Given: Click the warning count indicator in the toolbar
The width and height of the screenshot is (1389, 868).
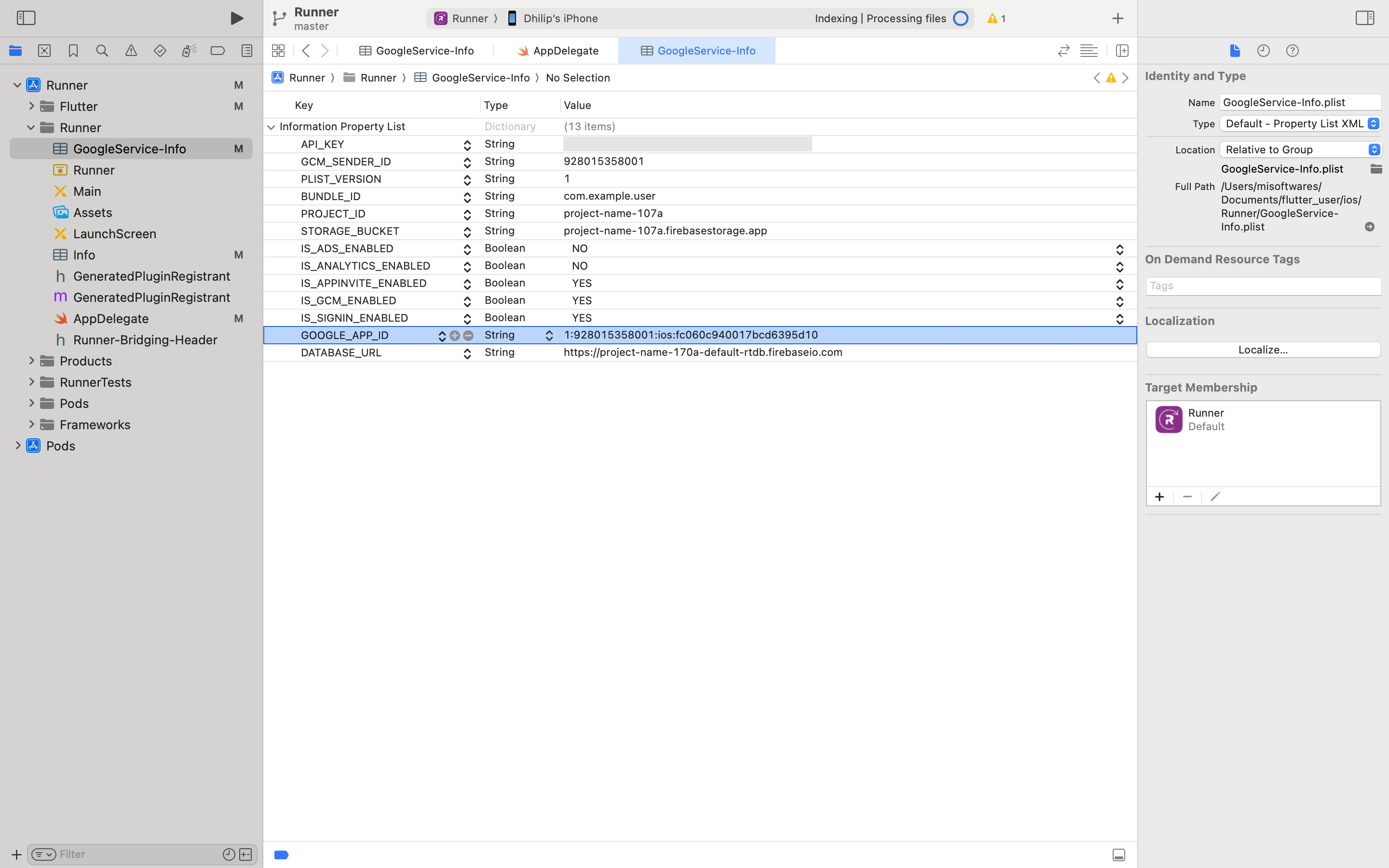Looking at the screenshot, I should tap(996, 18).
